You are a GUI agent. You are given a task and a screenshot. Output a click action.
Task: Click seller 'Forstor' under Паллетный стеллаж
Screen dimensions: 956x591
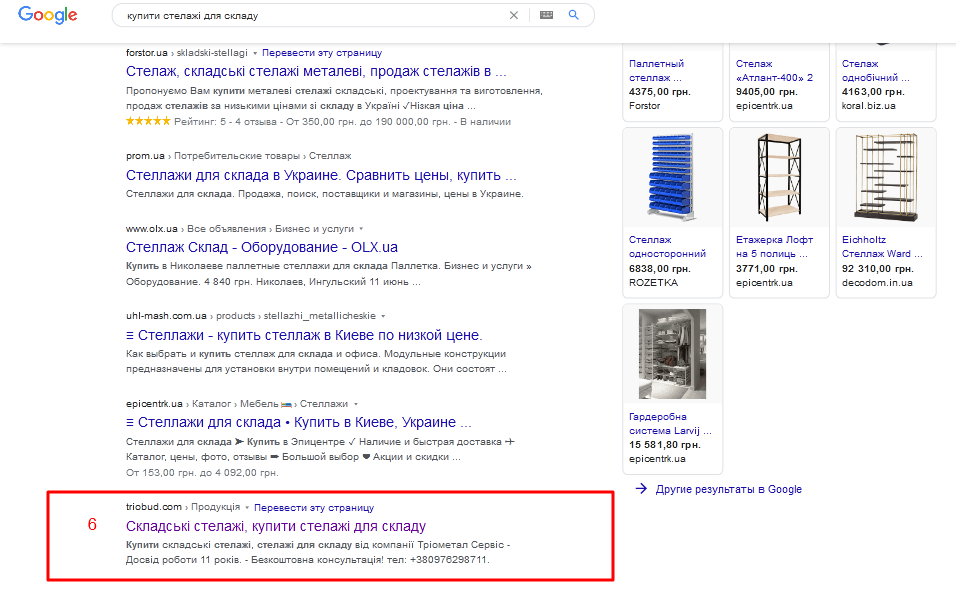[644, 106]
